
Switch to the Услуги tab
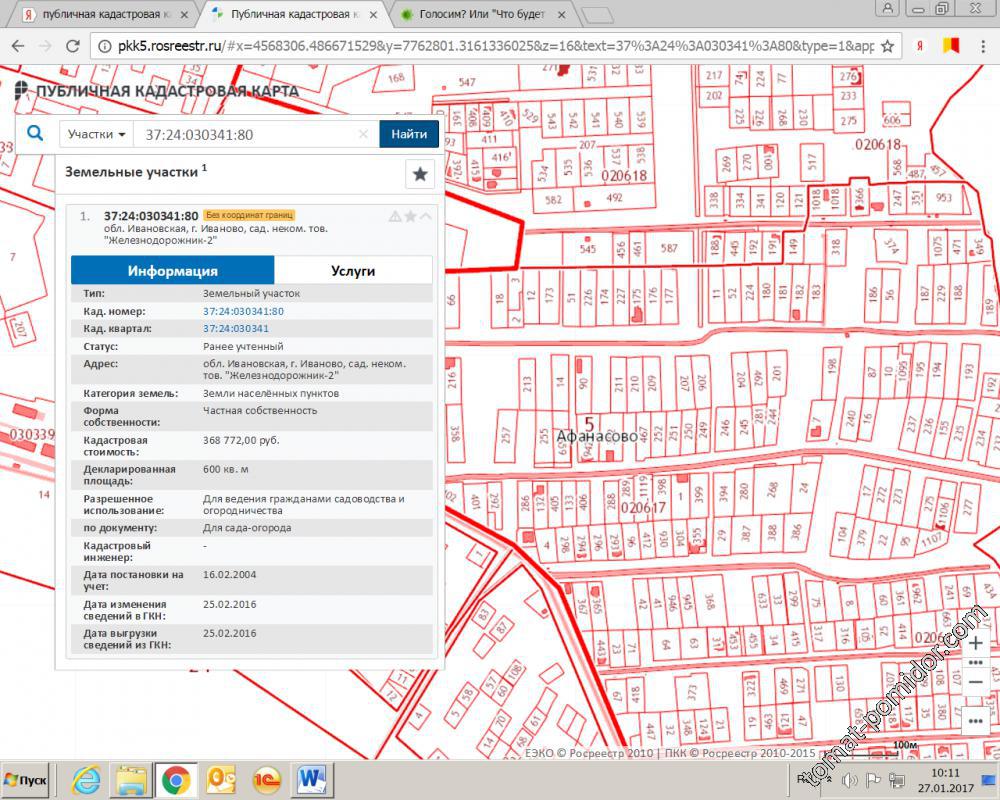click(353, 270)
